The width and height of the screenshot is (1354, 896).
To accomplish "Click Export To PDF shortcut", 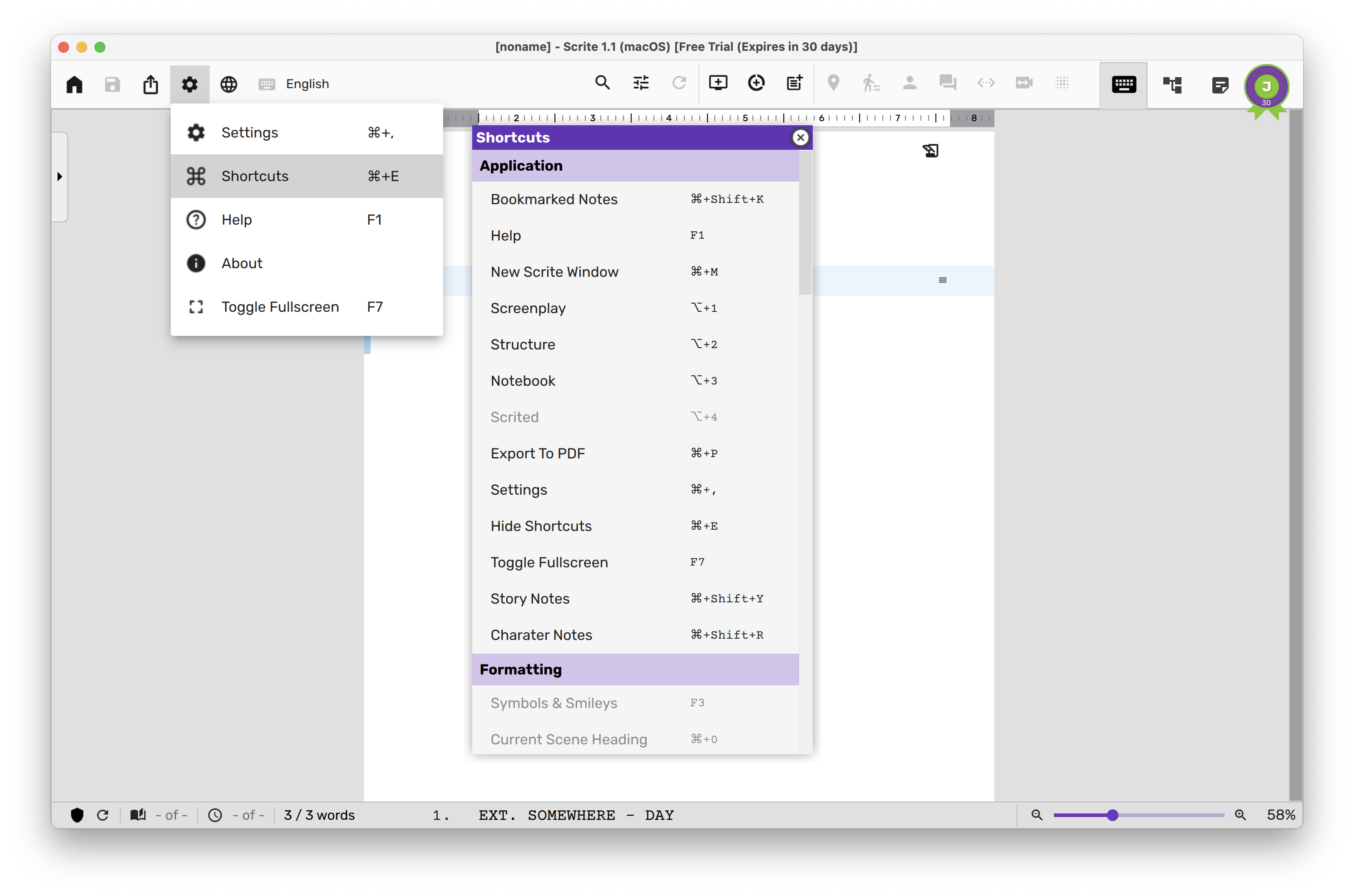I will point(635,454).
